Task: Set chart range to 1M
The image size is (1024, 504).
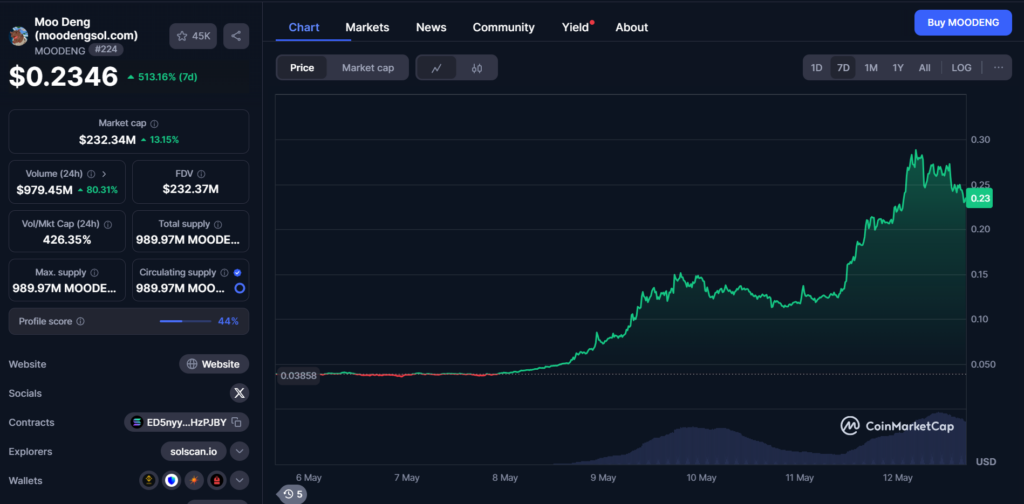Action: 871,67
